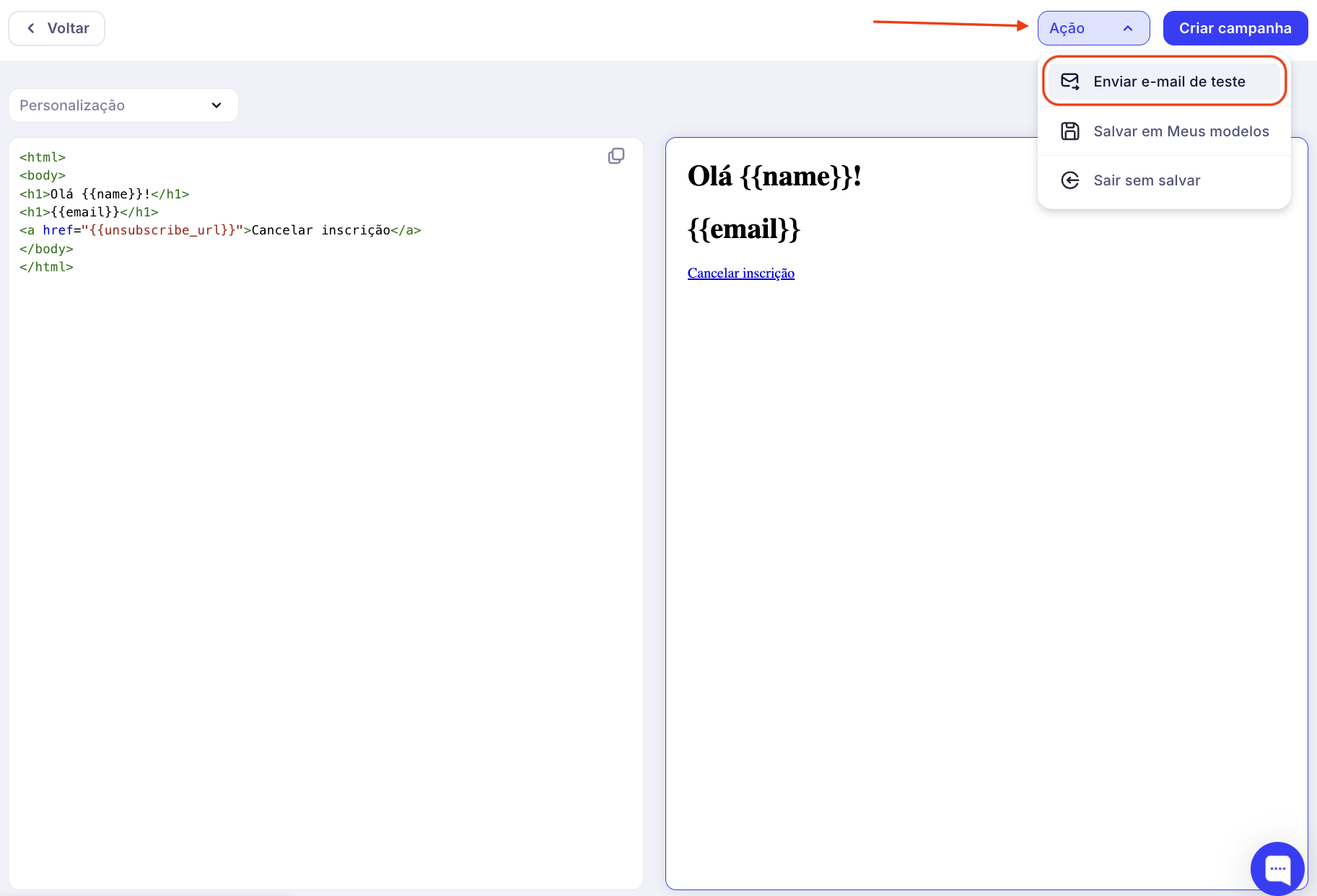Screen dimensions: 1317x896
Task: Place cursor on the closing </html> tag
Action: coord(46,267)
